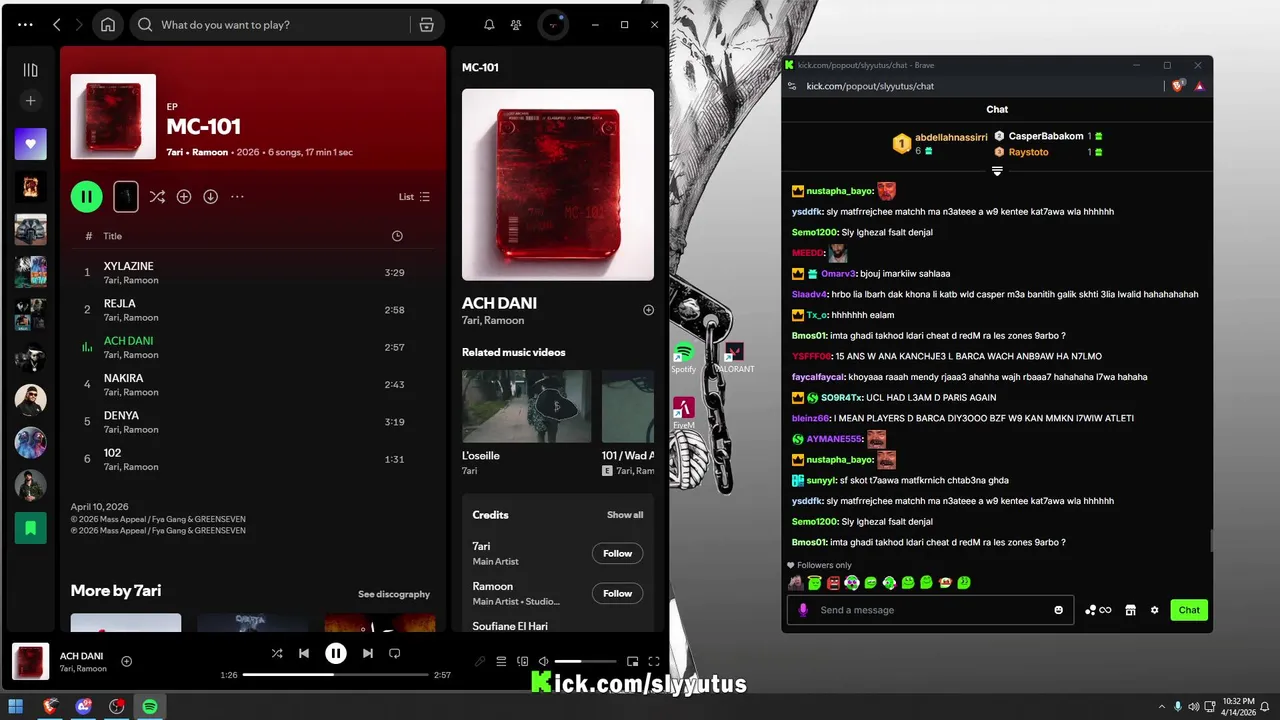Image resolution: width=1280 pixels, height=720 pixels.
Task: Collapse Your Library sidebar icon
Action: point(30,70)
